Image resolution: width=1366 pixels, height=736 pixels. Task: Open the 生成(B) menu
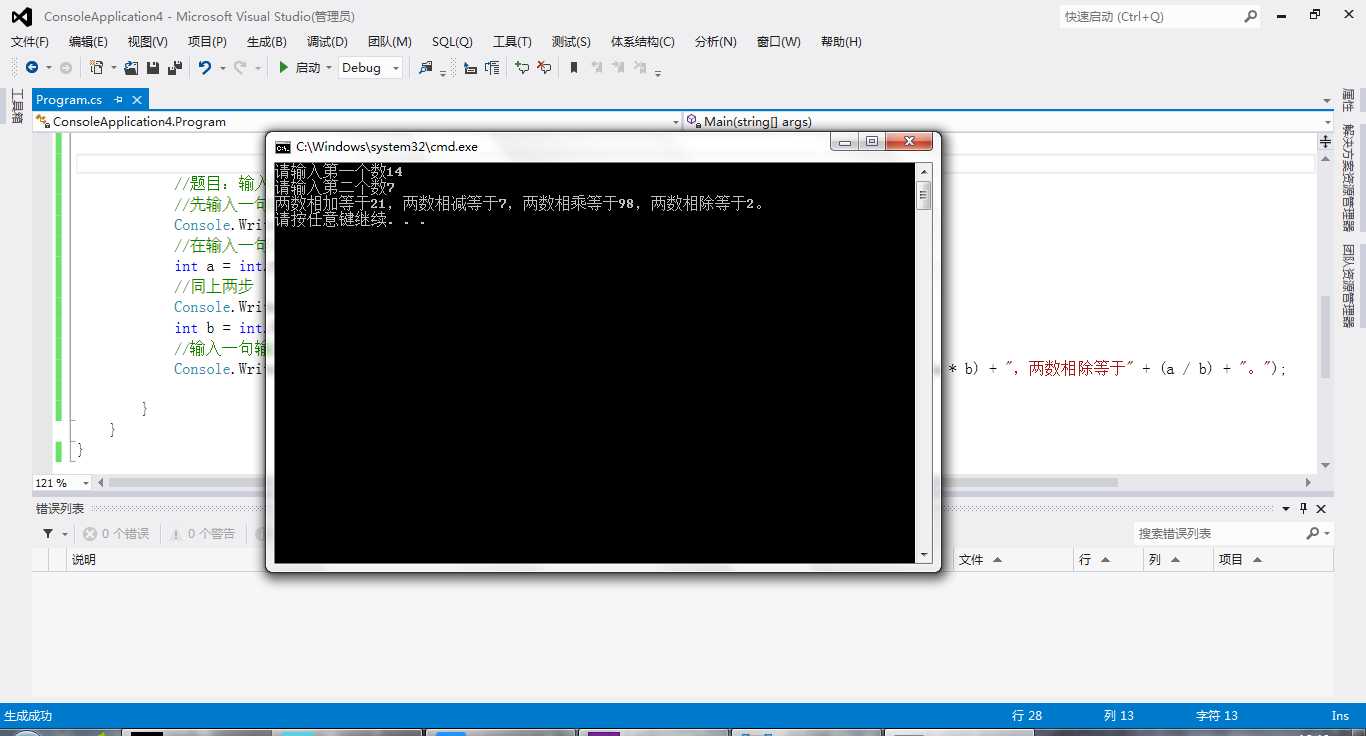tap(266, 41)
